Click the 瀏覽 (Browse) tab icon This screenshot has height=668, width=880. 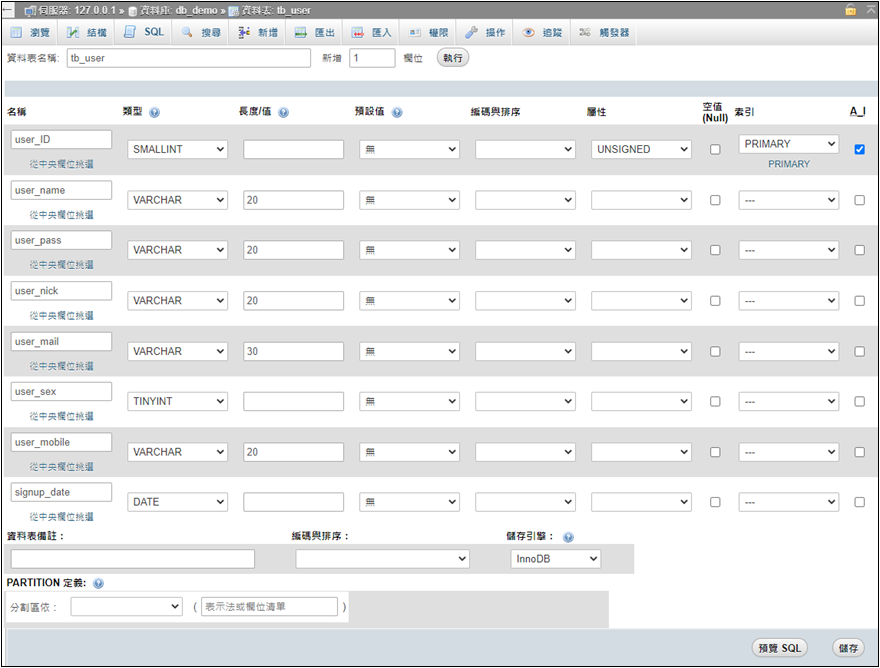[16, 33]
